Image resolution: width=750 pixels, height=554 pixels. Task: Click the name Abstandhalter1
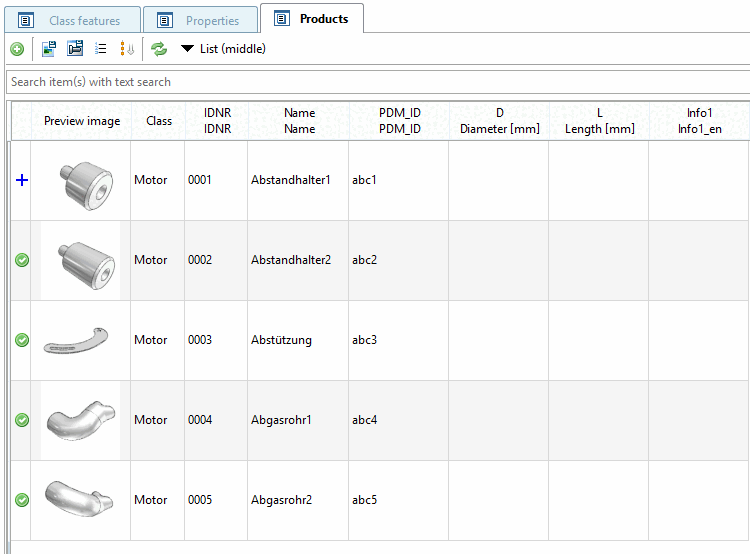(291, 180)
